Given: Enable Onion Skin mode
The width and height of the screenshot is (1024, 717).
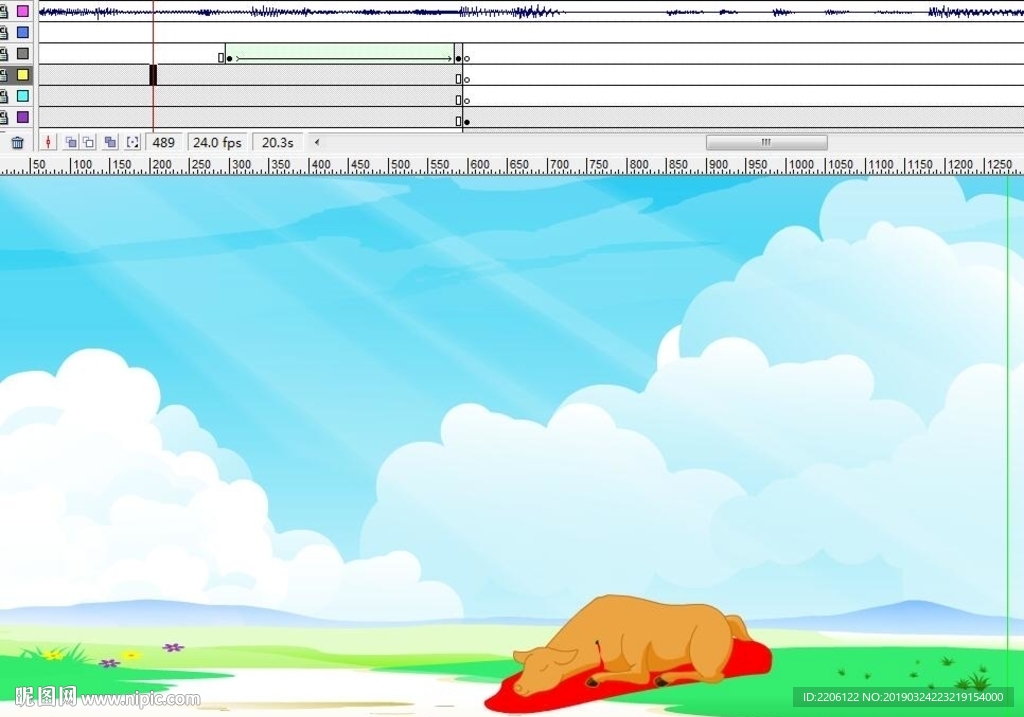Looking at the screenshot, I should pyautogui.click(x=71, y=142).
